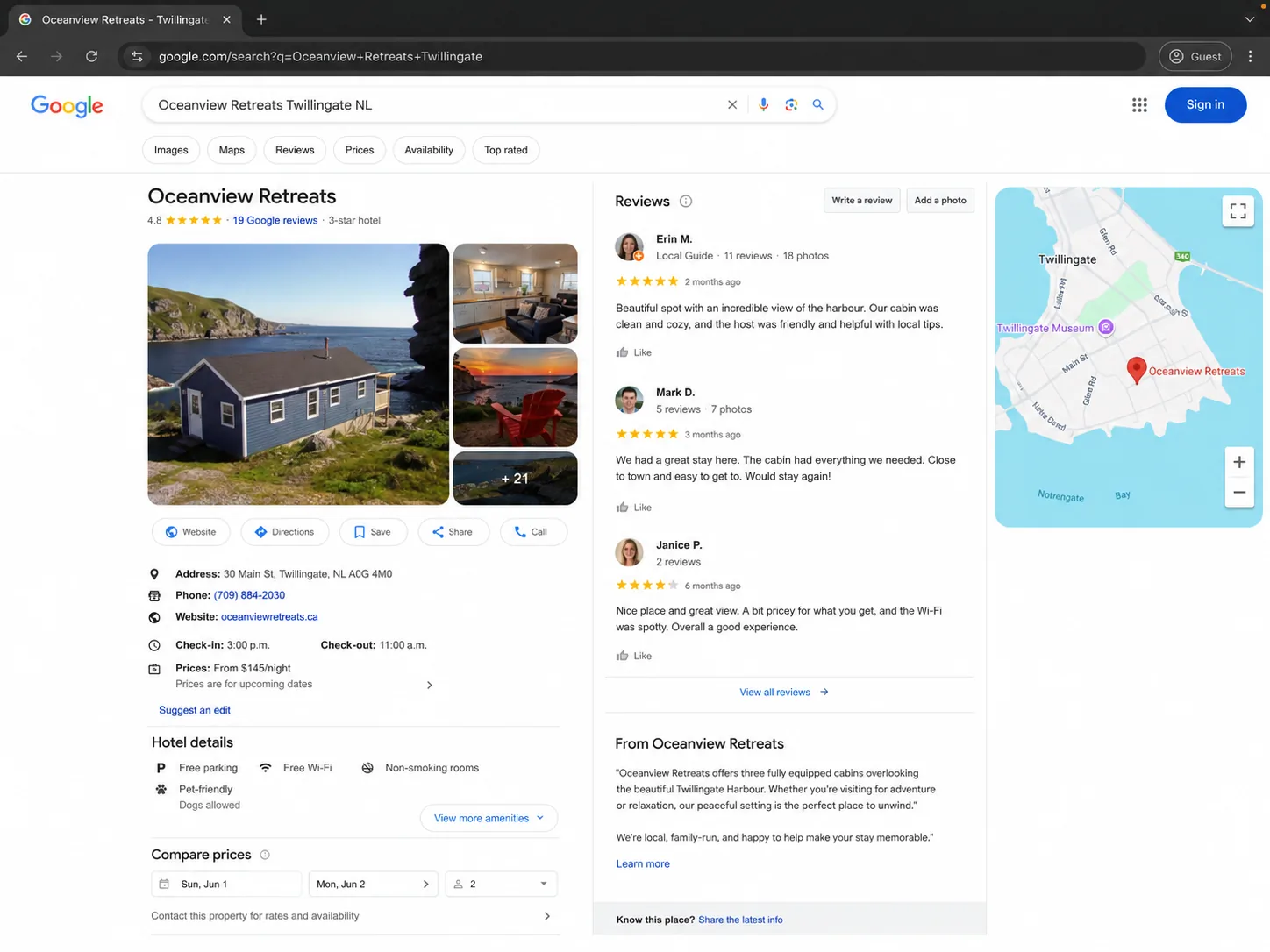Image resolution: width=1270 pixels, height=952 pixels.
Task: Select the Images filter chip
Action: (x=171, y=150)
